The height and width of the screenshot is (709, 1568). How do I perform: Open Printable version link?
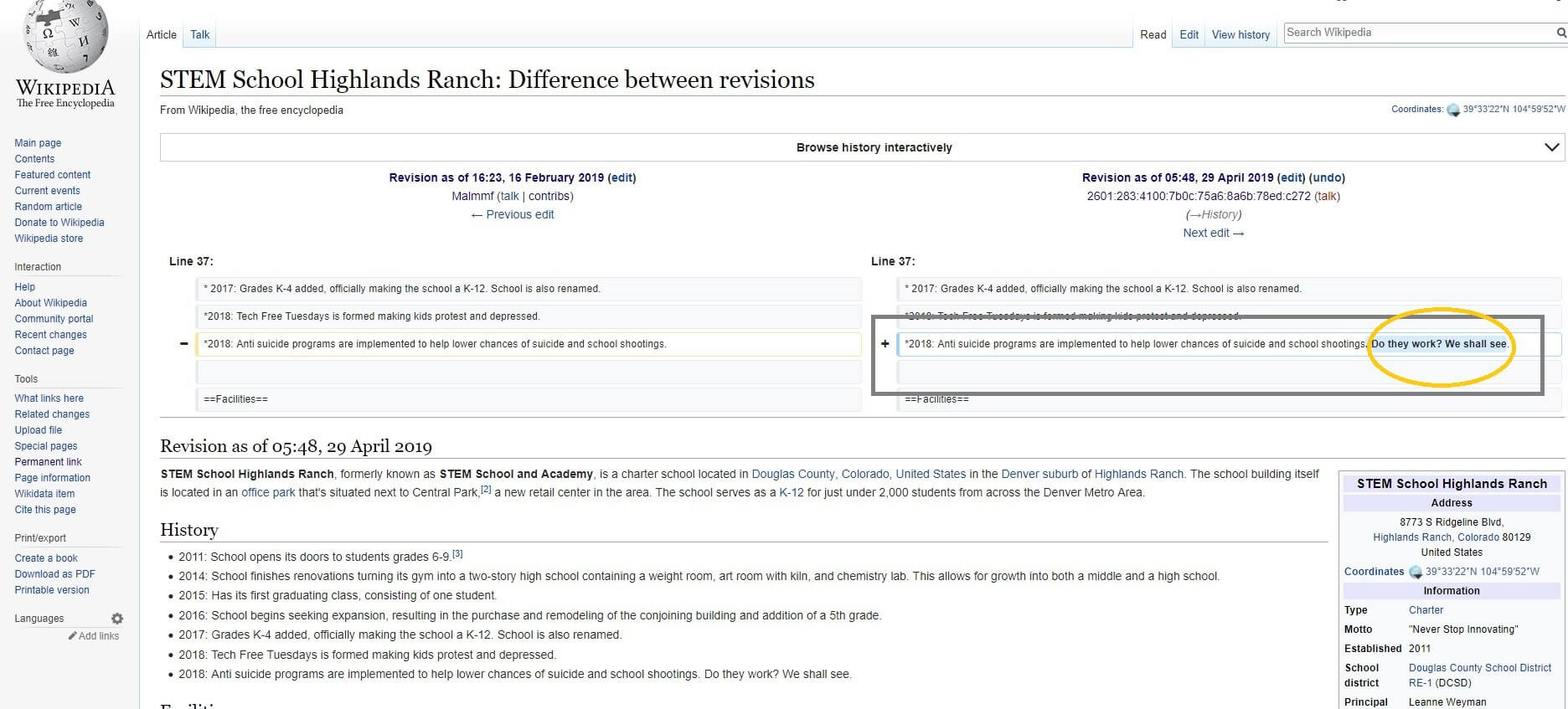(x=52, y=590)
